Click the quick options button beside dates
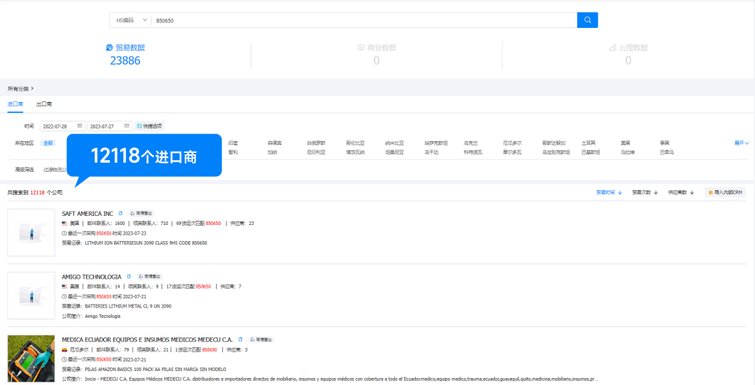 pos(150,126)
